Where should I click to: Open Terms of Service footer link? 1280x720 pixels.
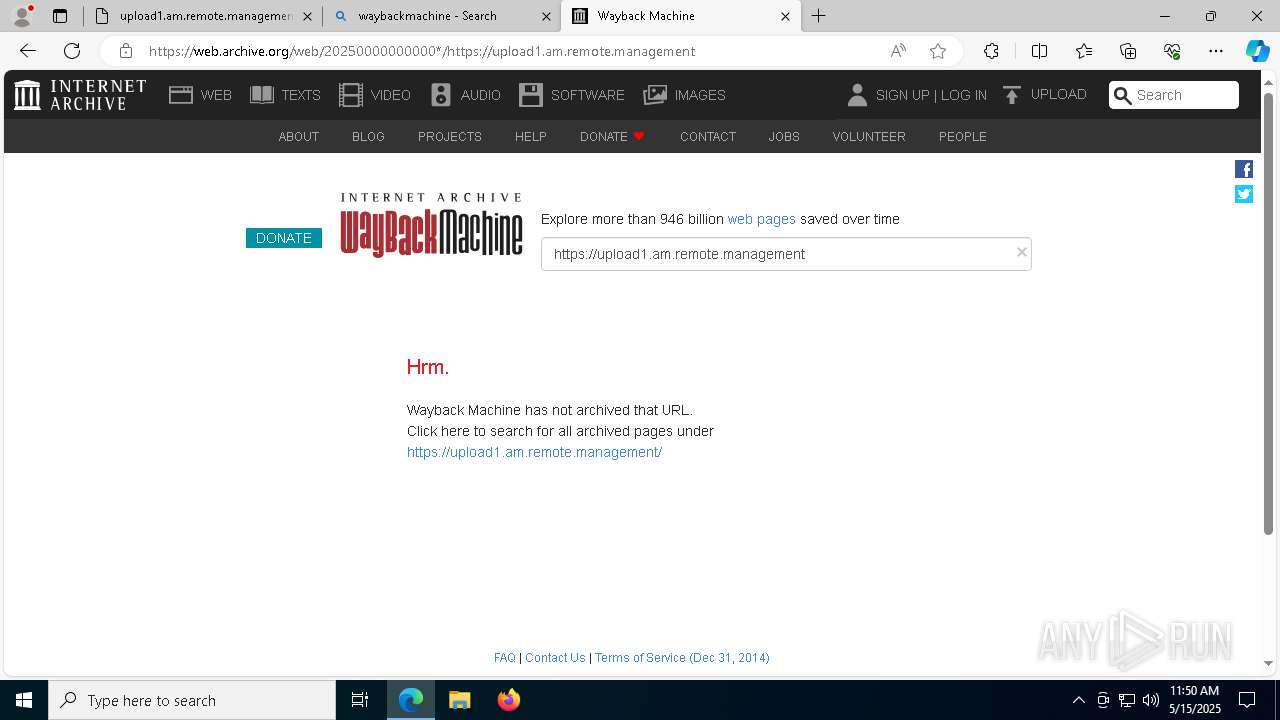tap(682, 657)
